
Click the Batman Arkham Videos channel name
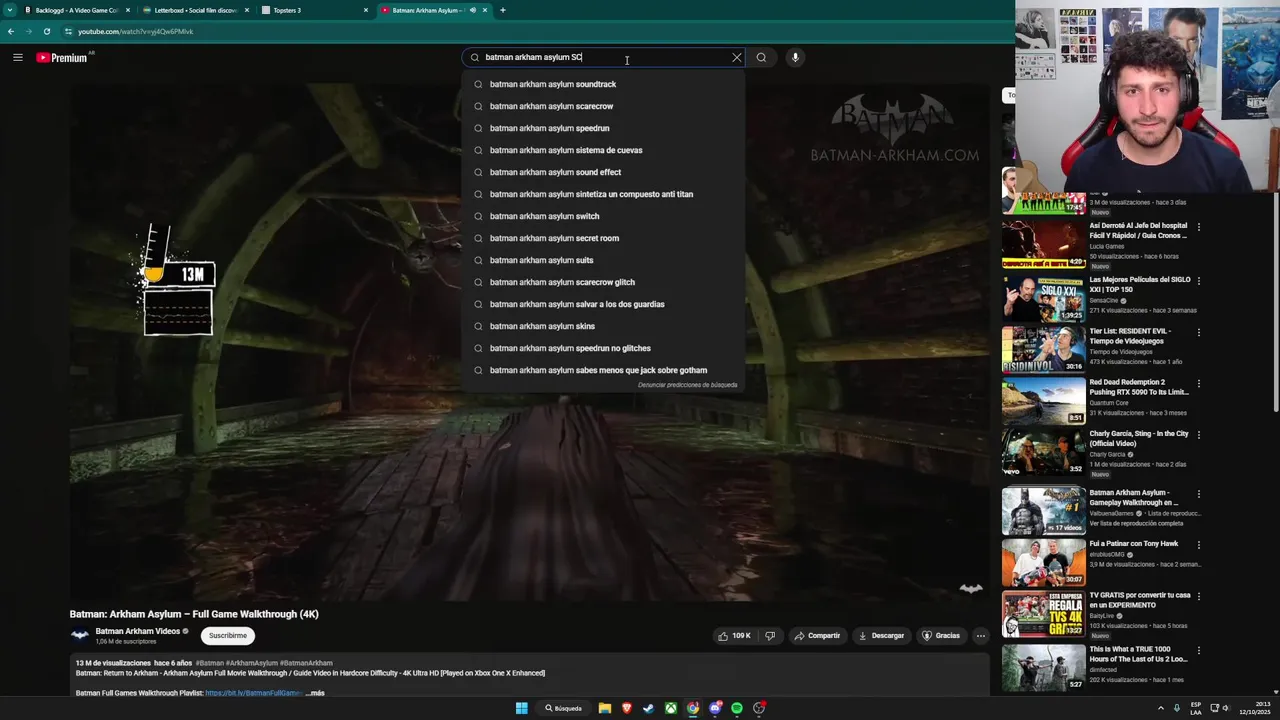pos(137,631)
